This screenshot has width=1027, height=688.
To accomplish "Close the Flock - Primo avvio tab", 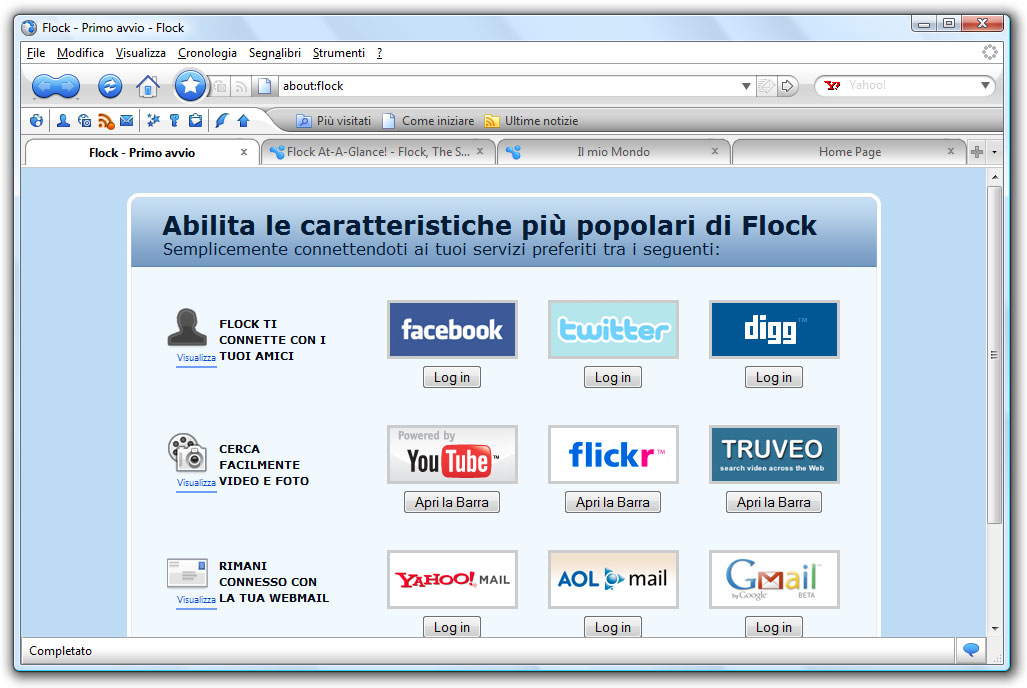I will (x=244, y=152).
